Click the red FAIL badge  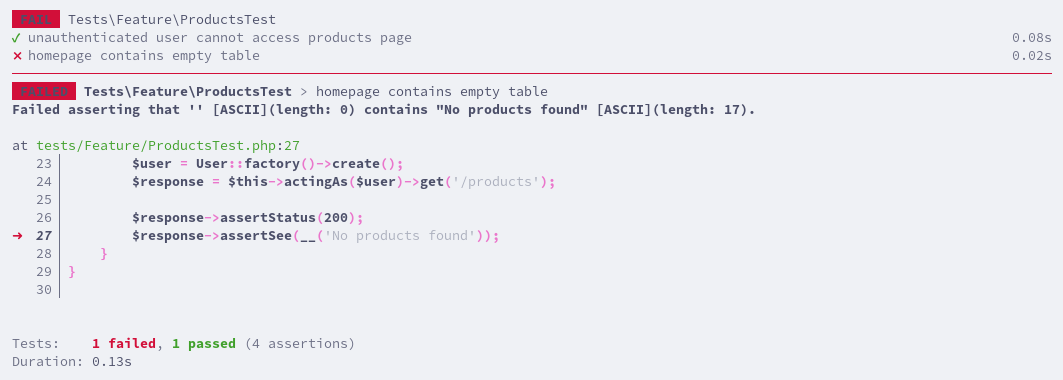(x=36, y=20)
